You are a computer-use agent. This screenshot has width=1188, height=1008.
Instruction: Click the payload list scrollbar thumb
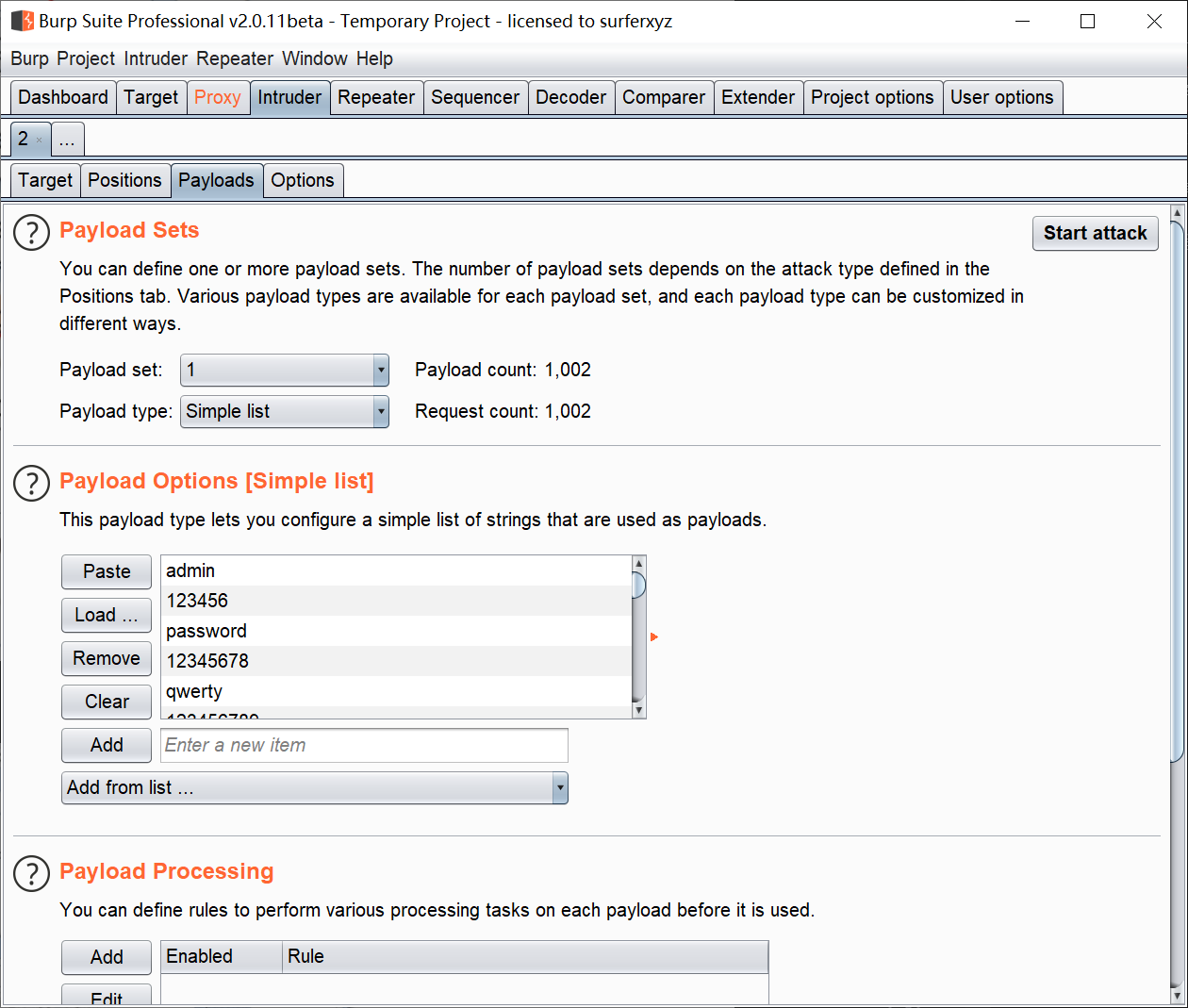(x=638, y=585)
